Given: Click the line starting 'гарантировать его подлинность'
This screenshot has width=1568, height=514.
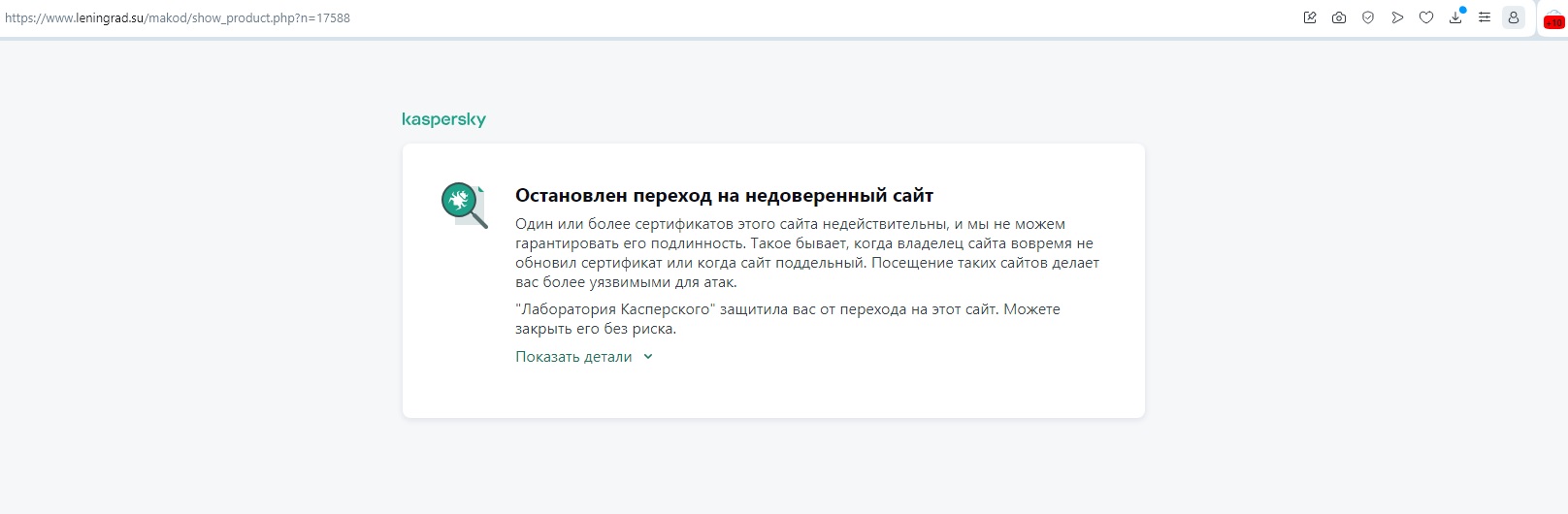Looking at the screenshot, I should pyautogui.click(x=804, y=243).
